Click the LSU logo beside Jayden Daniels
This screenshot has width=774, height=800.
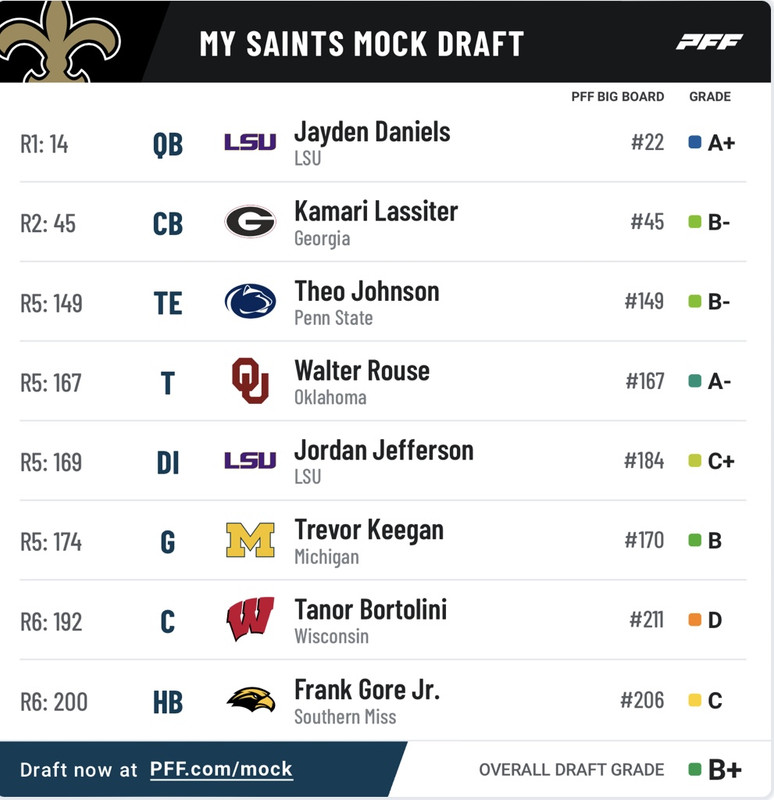[x=250, y=142]
